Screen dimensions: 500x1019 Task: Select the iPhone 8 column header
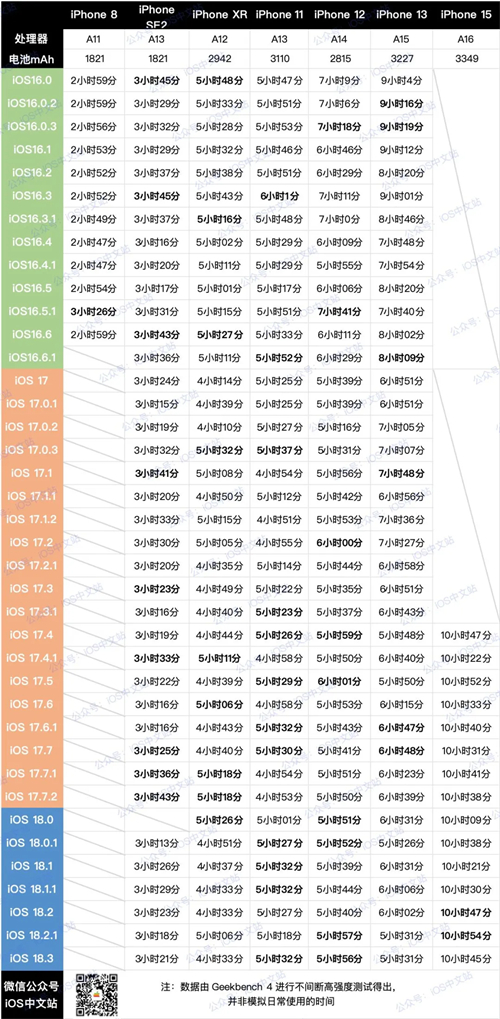(94, 14)
